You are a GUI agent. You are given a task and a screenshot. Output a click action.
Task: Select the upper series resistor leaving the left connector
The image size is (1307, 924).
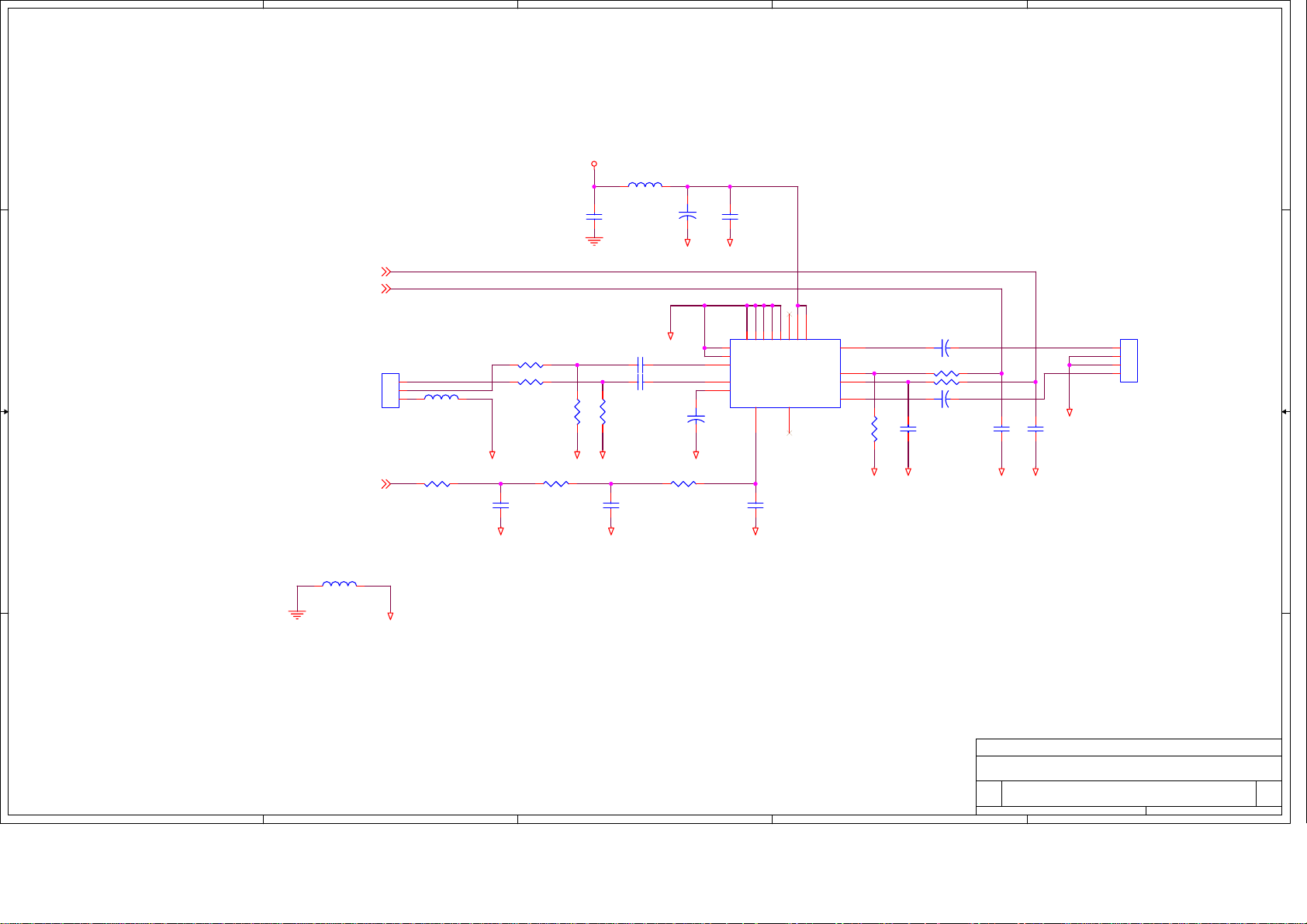pos(531,365)
